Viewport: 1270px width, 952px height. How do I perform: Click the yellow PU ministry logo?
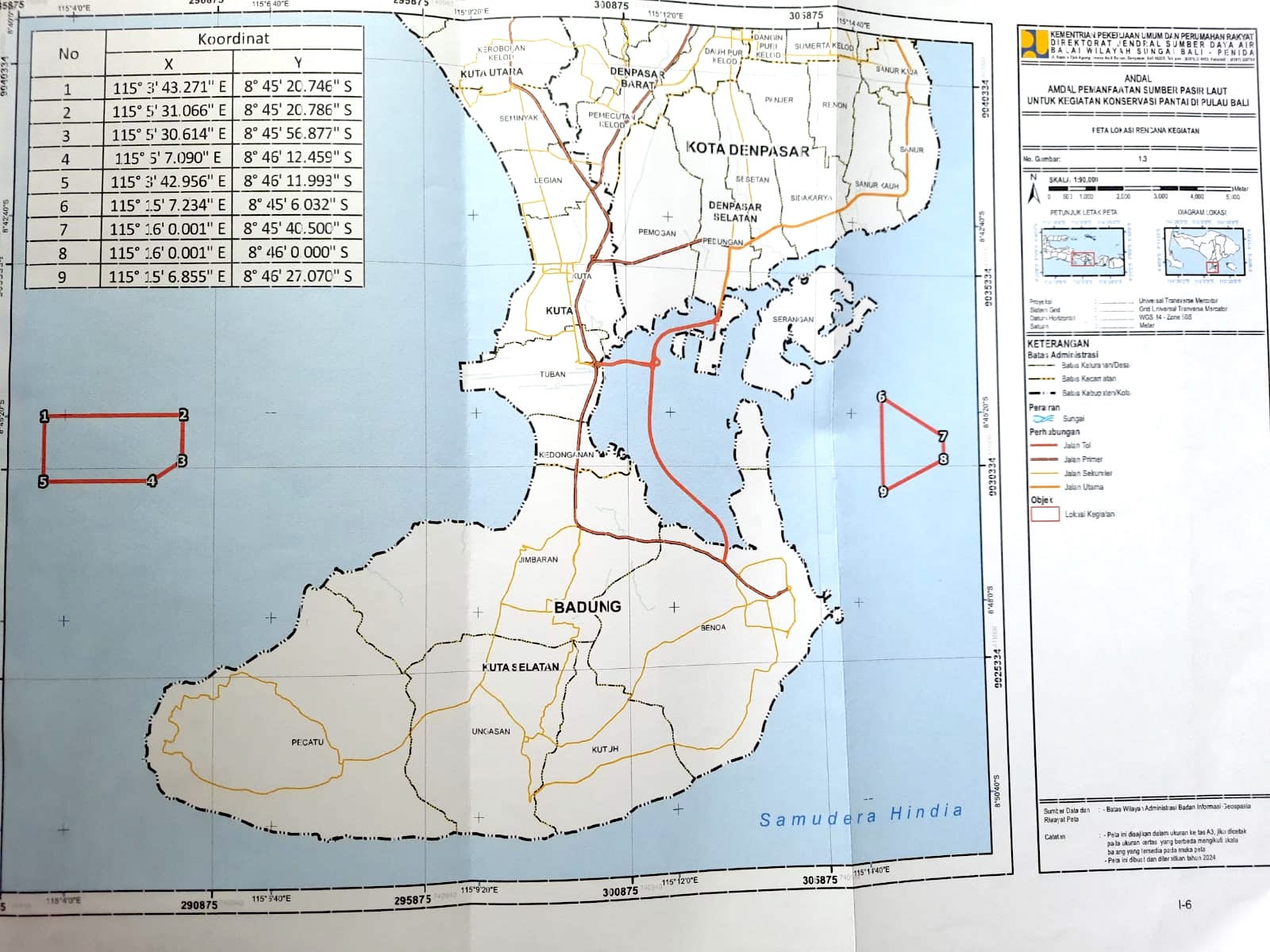[1034, 45]
